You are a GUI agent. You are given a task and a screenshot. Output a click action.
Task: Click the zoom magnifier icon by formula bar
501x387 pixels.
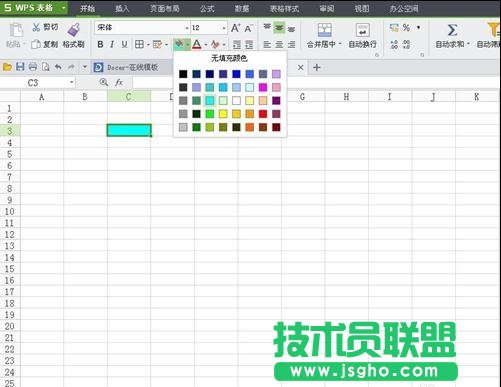104,82
